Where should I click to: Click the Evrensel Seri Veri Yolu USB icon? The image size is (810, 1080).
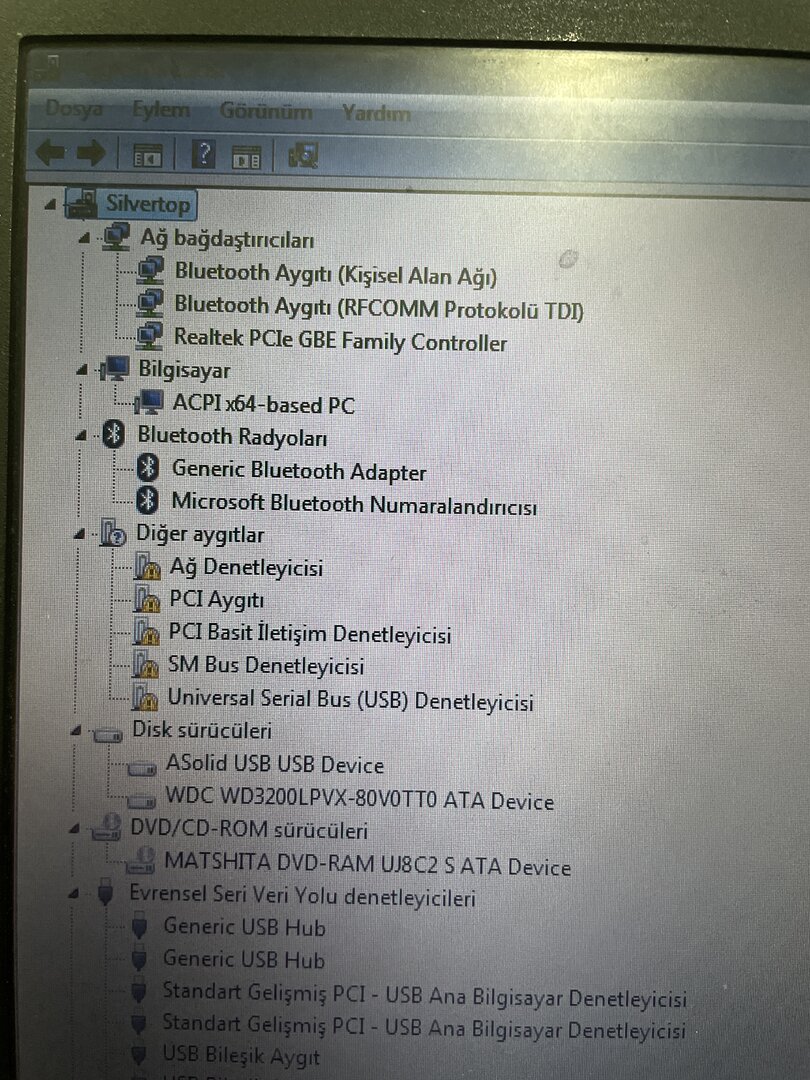coord(105,891)
